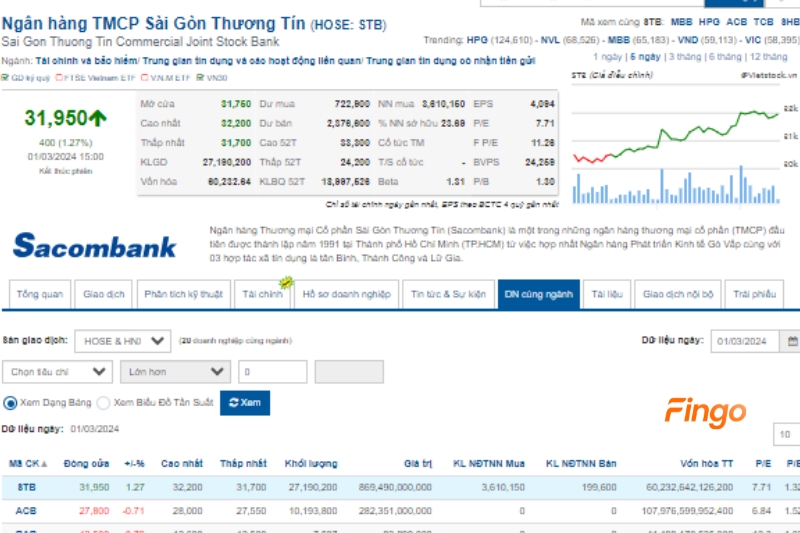The height and width of the screenshot is (533, 800).
Task: Open the Tài chính tab
Action: point(262,294)
